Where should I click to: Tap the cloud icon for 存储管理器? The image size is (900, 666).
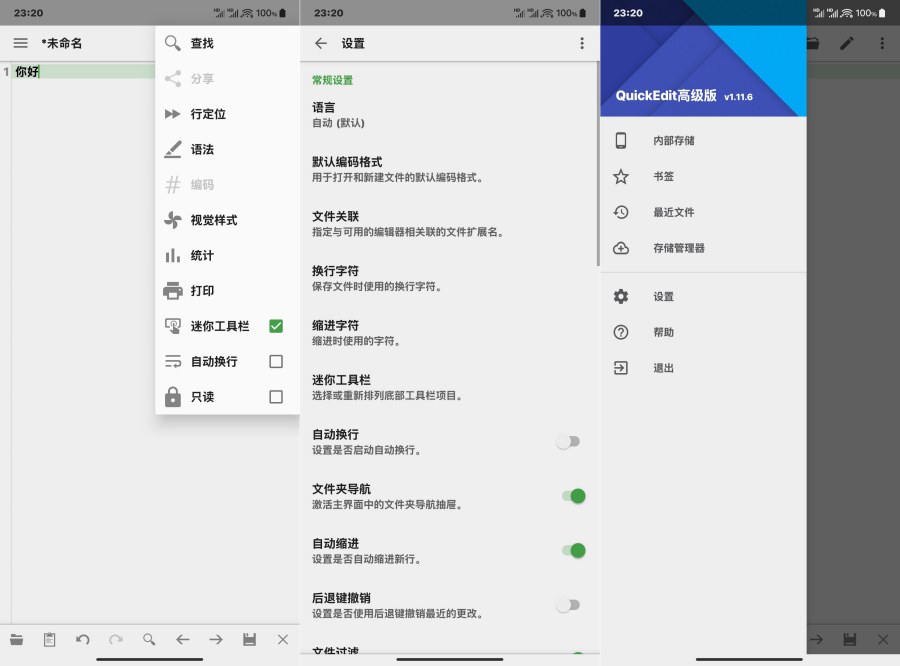tap(620, 248)
